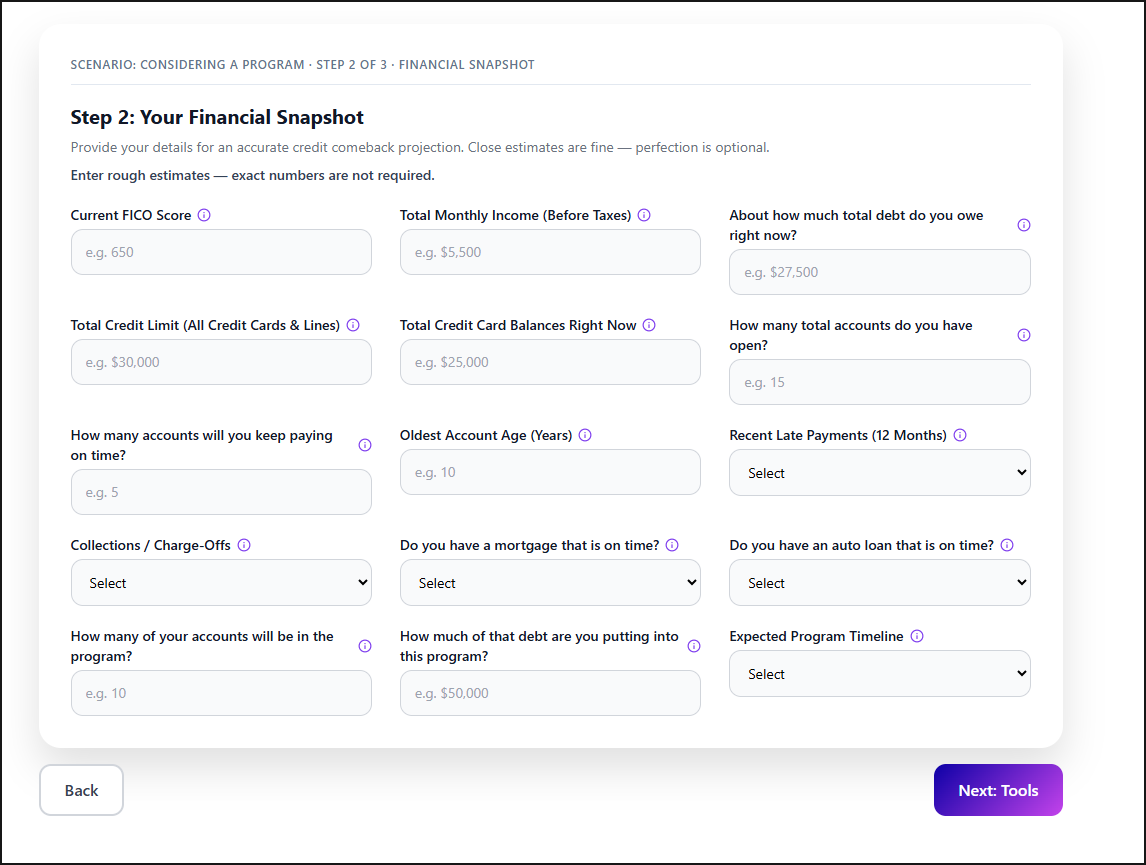Screen dimensions: 1146x865
Task: Click the info icon for total debt owed
Action: click(x=1023, y=225)
